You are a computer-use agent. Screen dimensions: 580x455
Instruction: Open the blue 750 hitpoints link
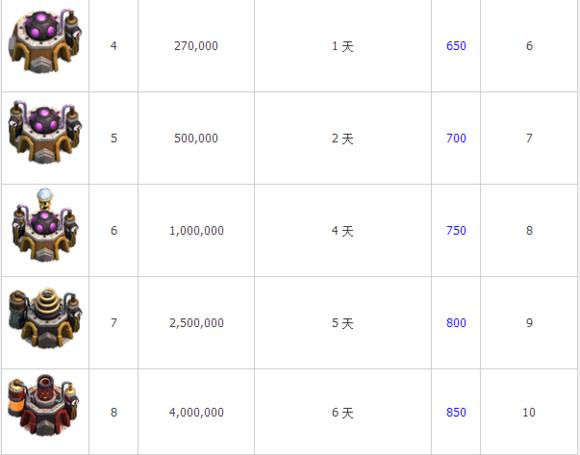click(456, 231)
